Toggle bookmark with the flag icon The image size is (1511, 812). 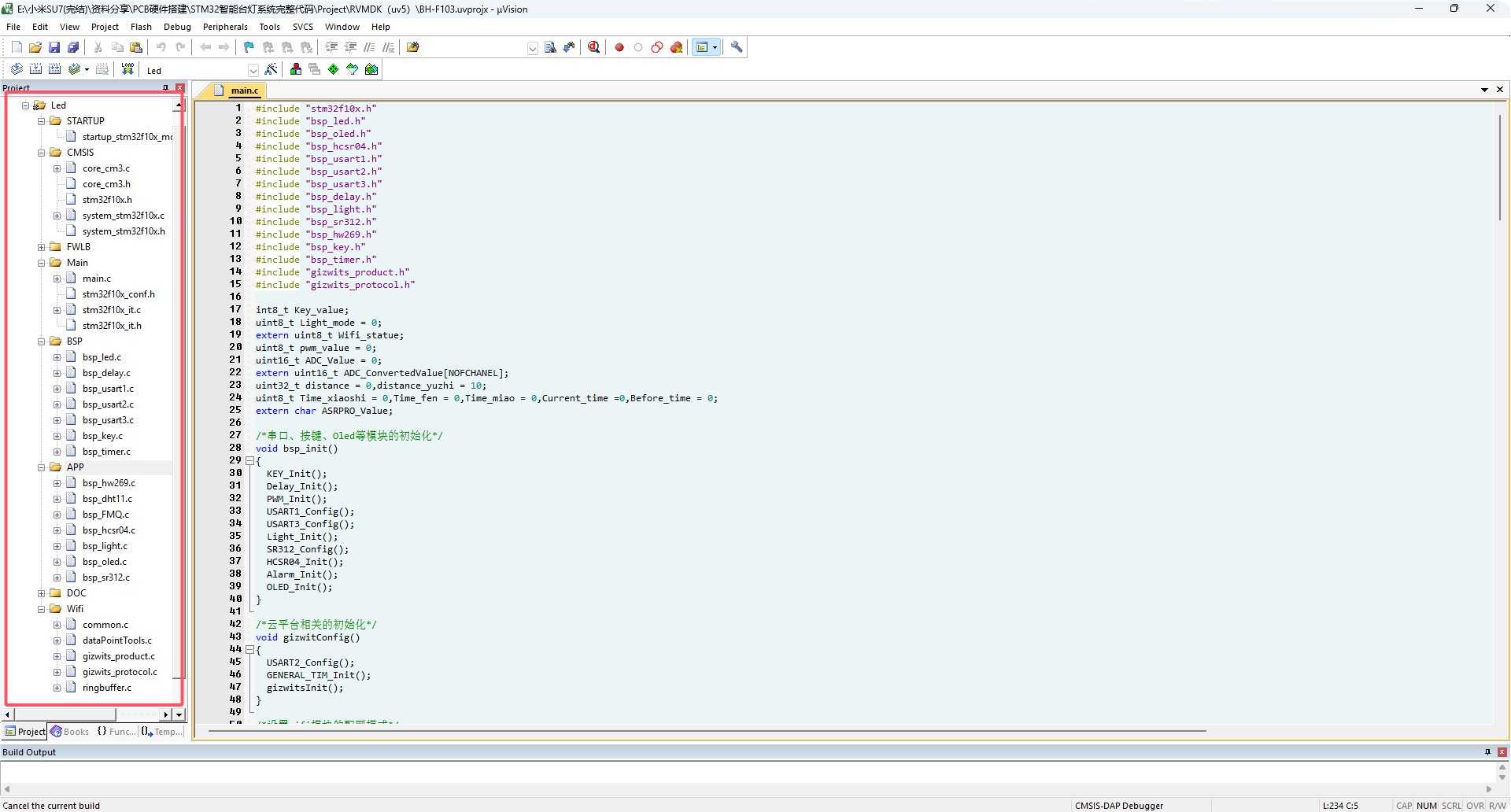pyautogui.click(x=249, y=47)
